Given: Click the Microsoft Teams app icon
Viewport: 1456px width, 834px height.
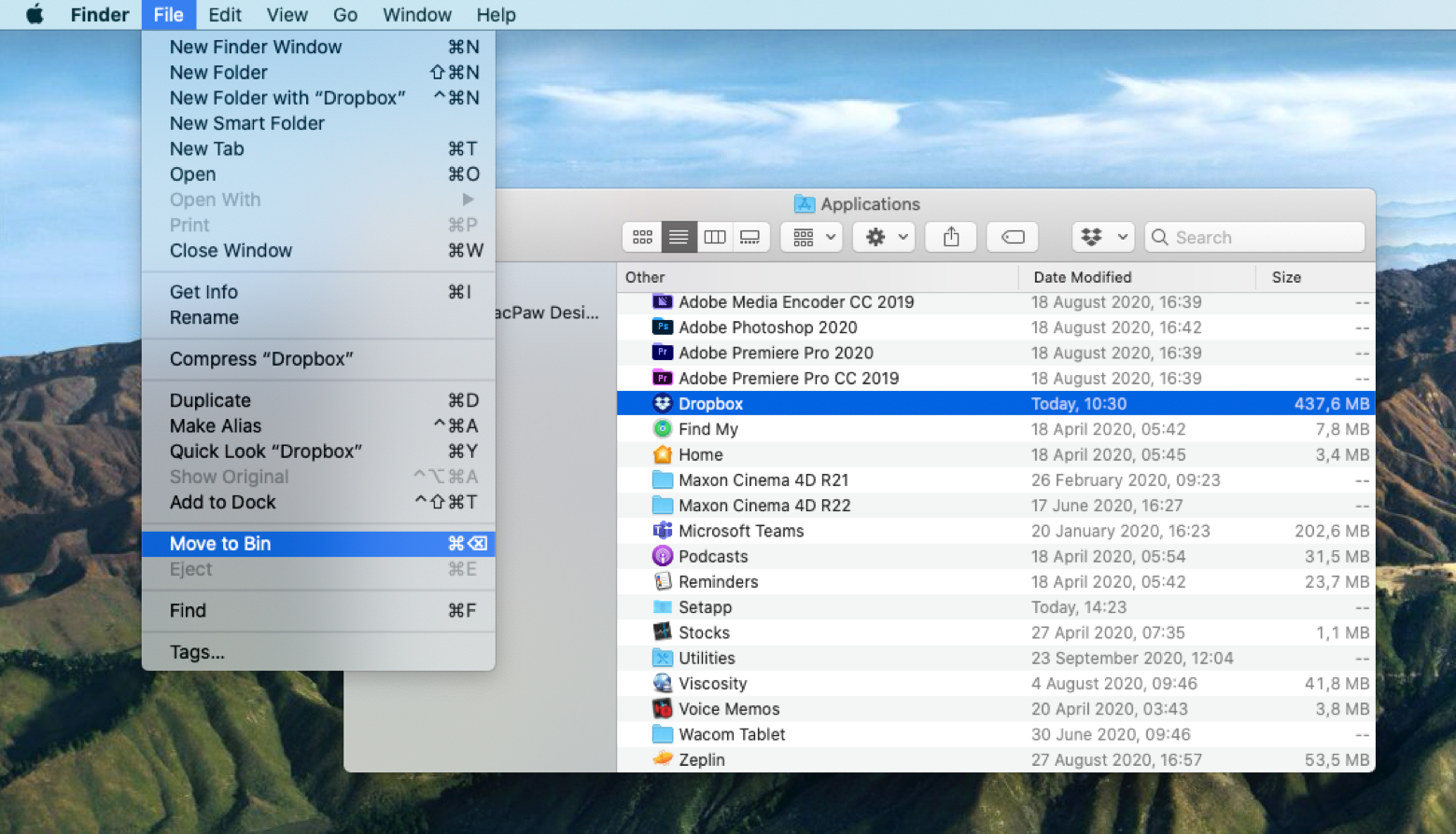Looking at the screenshot, I should (x=663, y=531).
